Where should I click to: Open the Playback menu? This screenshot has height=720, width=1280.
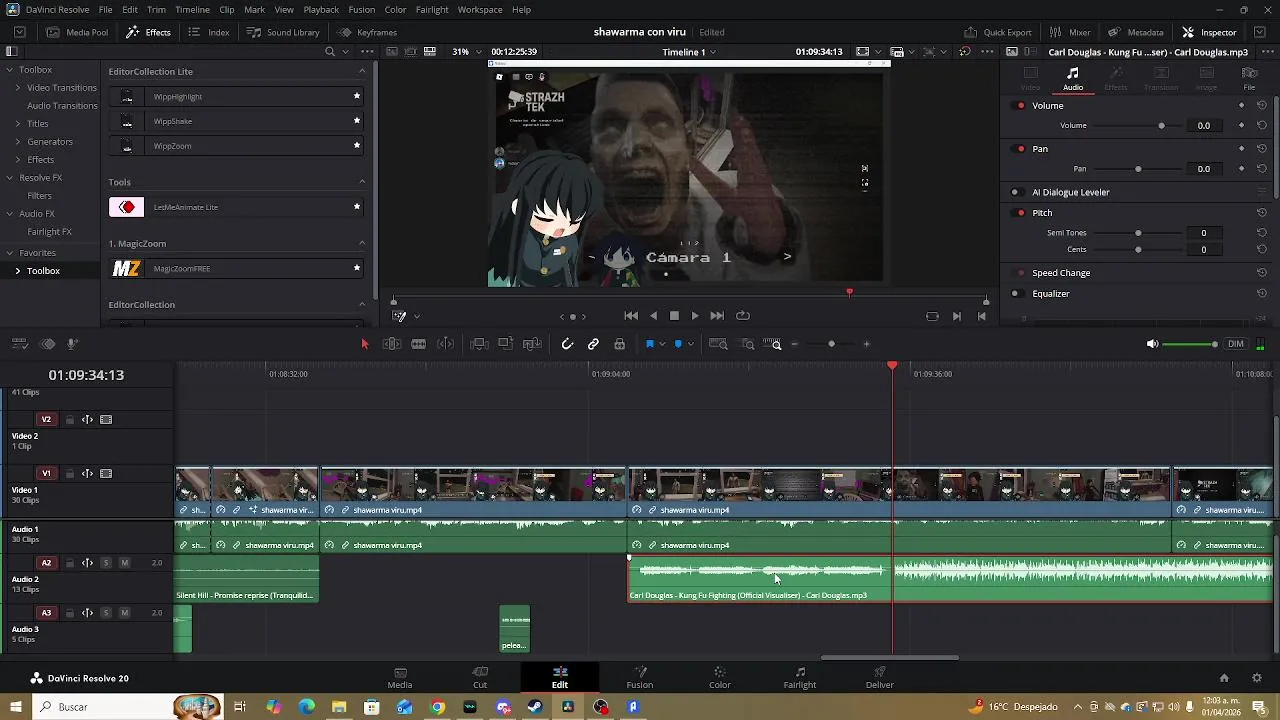click(x=321, y=9)
